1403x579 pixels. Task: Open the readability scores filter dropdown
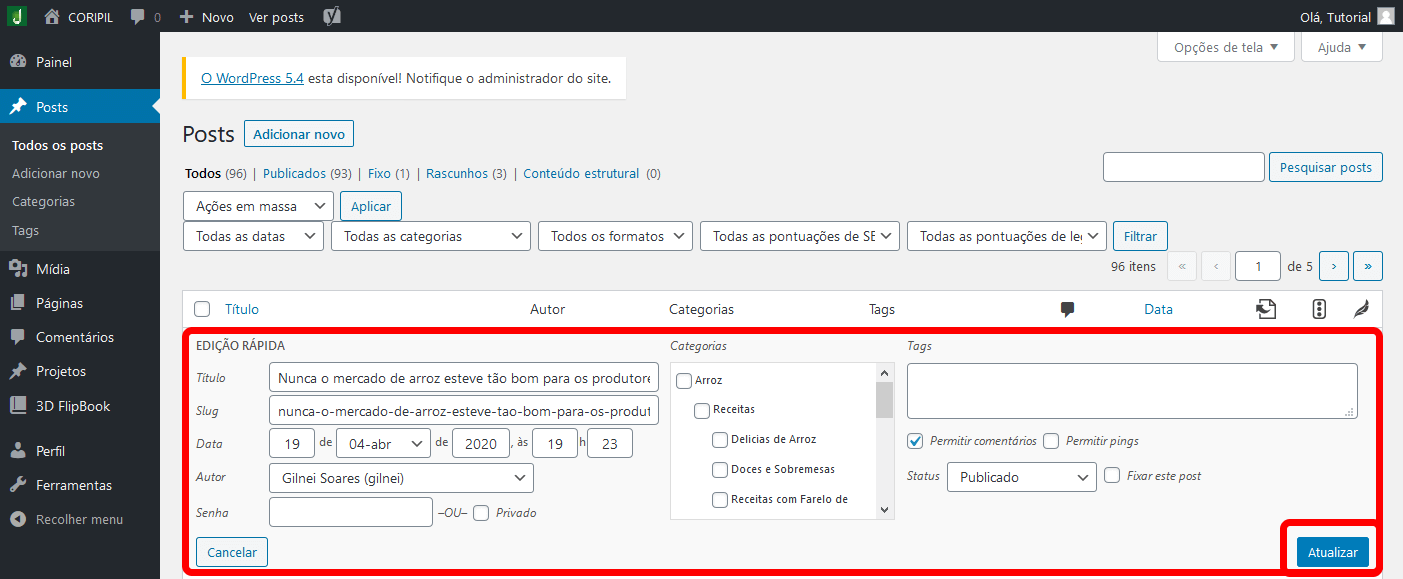click(x=1007, y=236)
